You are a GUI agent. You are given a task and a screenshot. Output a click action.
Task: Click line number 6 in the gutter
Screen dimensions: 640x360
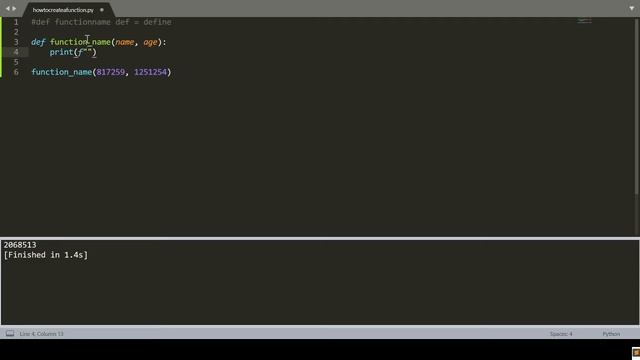[x=16, y=72]
